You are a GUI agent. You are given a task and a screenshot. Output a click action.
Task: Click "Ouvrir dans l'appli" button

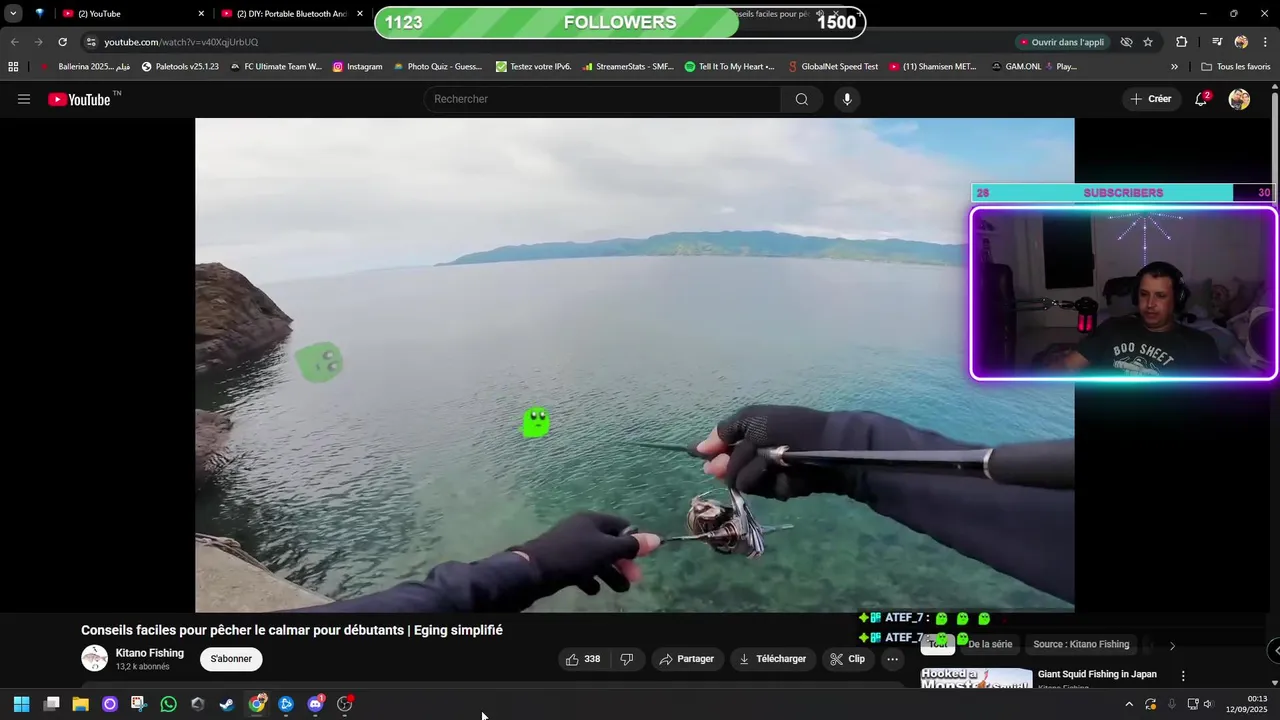tap(1063, 42)
